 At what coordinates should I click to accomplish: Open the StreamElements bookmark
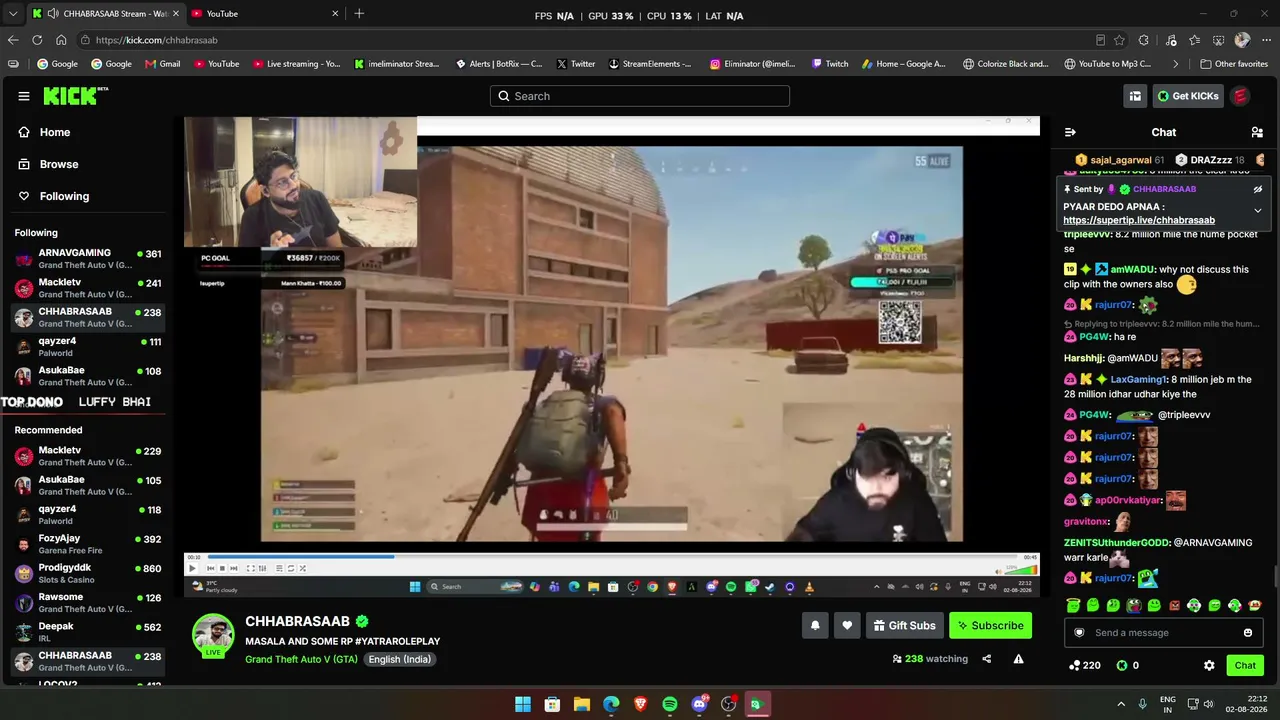[x=649, y=64]
